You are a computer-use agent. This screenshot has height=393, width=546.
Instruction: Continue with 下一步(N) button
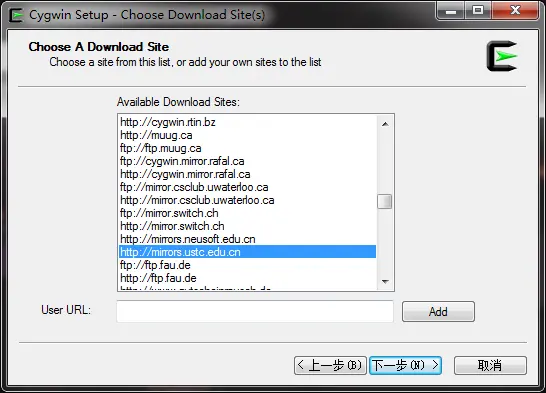coord(405,365)
